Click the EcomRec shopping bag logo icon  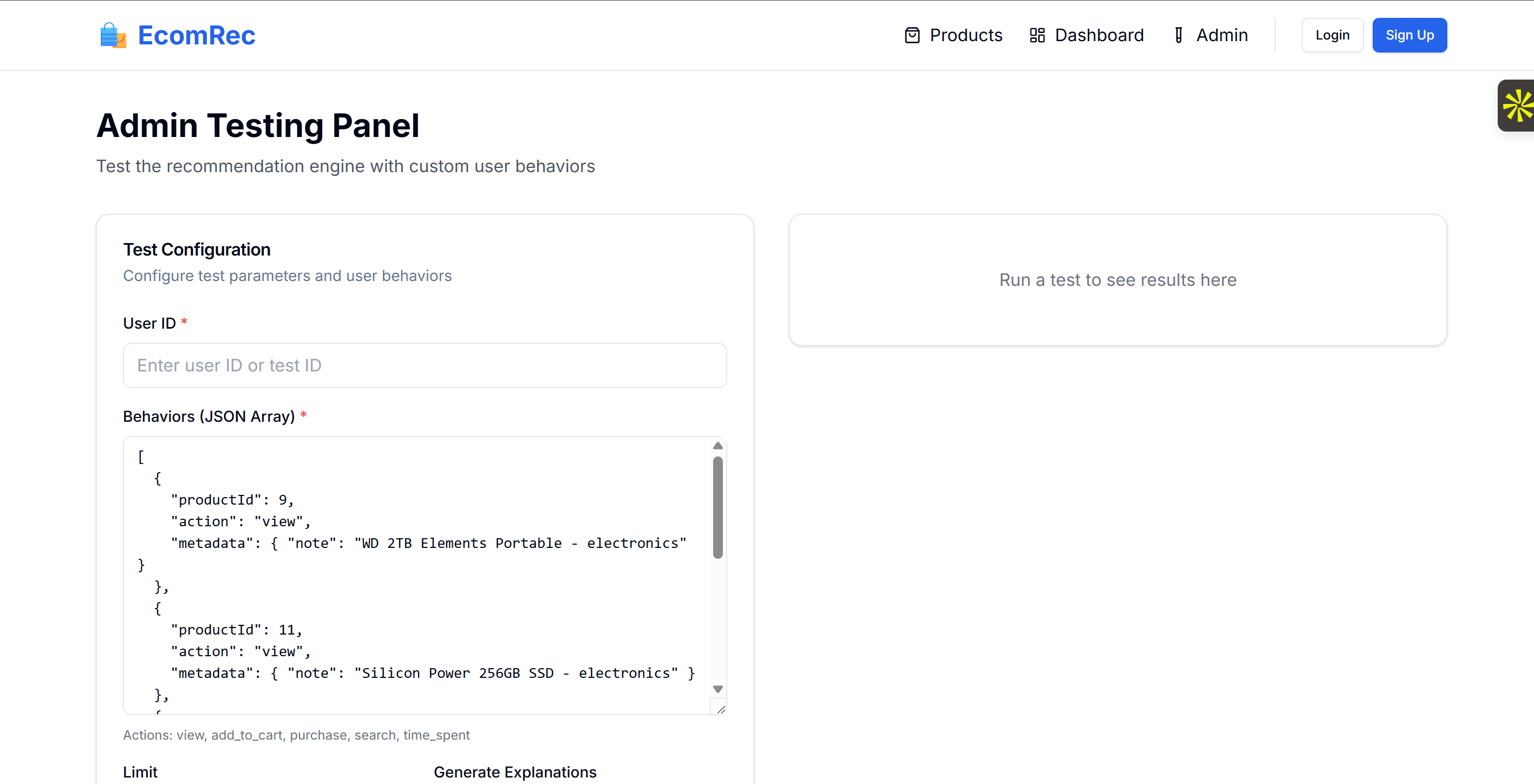click(113, 35)
